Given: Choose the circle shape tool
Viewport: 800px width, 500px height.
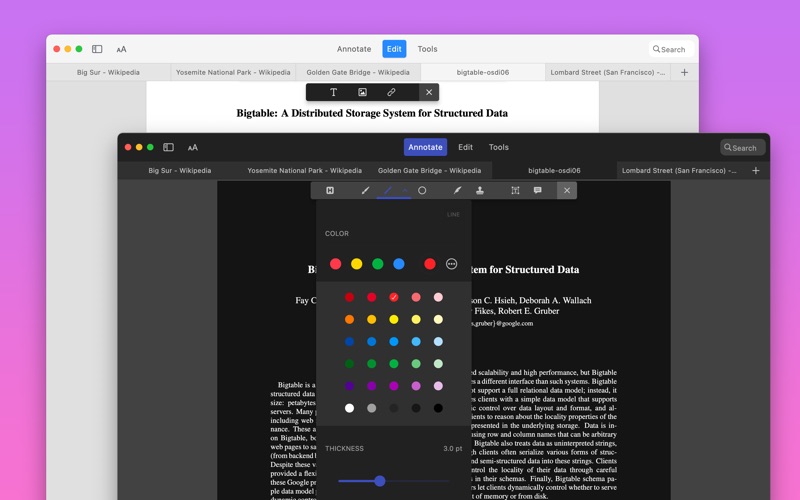Looking at the screenshot, I should click(x=422, y=190).
